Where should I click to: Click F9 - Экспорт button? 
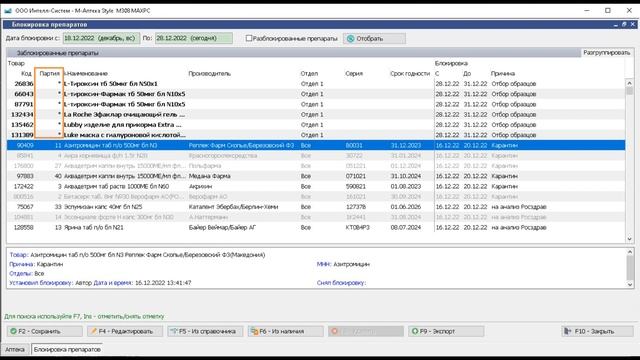446,331
